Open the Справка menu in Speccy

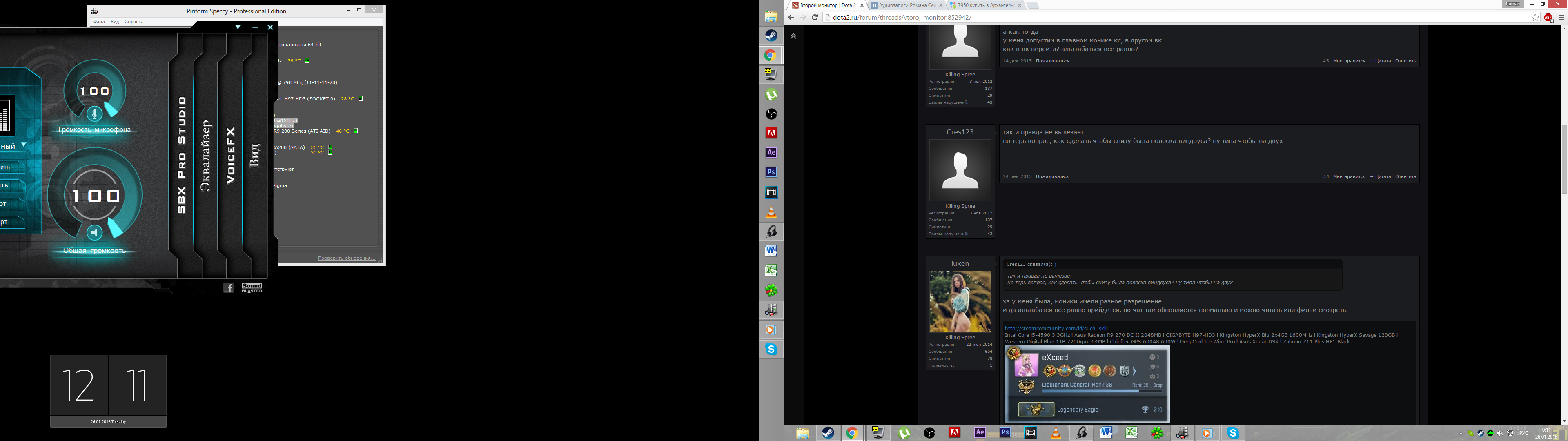[134, 21]
